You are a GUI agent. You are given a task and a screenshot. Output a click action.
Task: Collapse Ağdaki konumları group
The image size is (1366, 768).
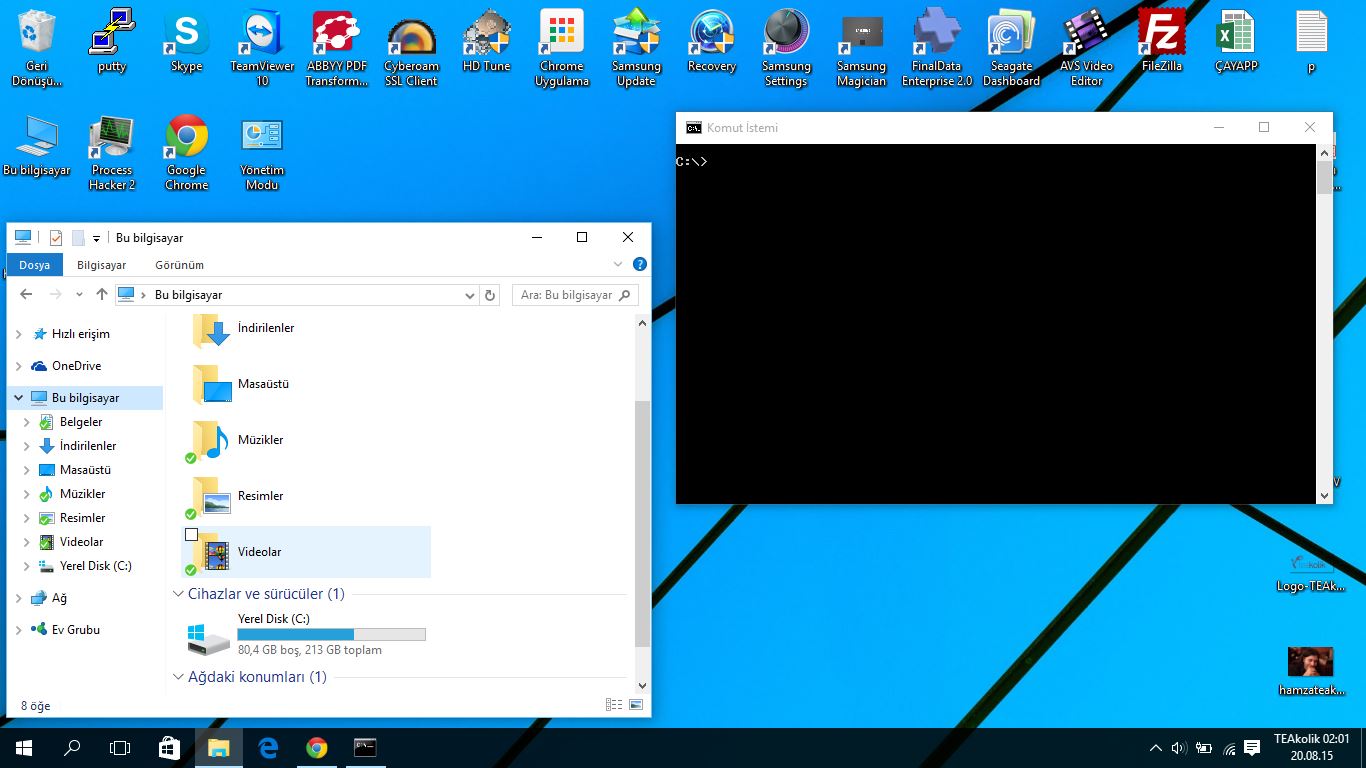179,677
